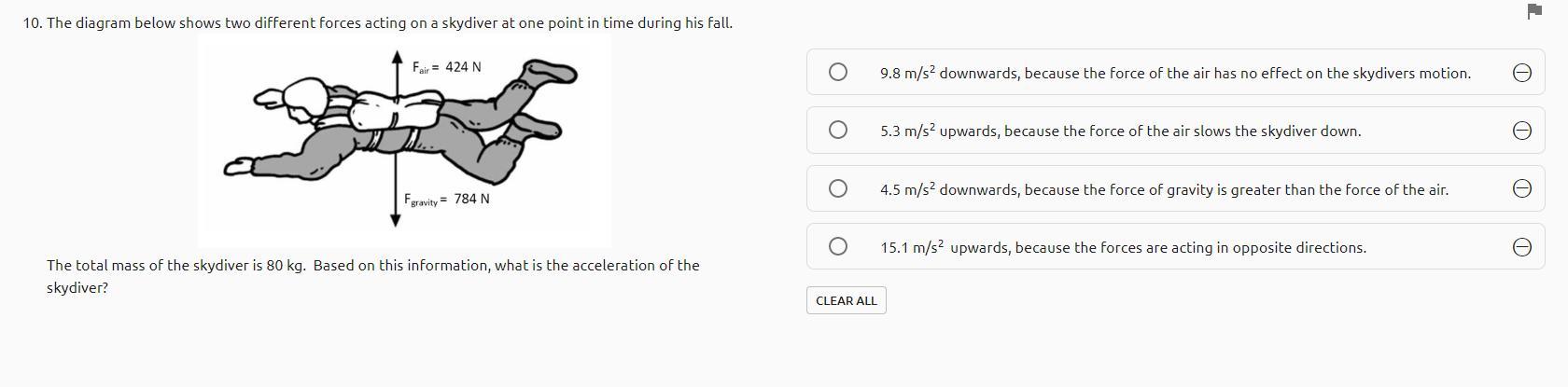
Task: Eliminate the 5.3 m/s² upwards answer
Action: [1521, 131]
